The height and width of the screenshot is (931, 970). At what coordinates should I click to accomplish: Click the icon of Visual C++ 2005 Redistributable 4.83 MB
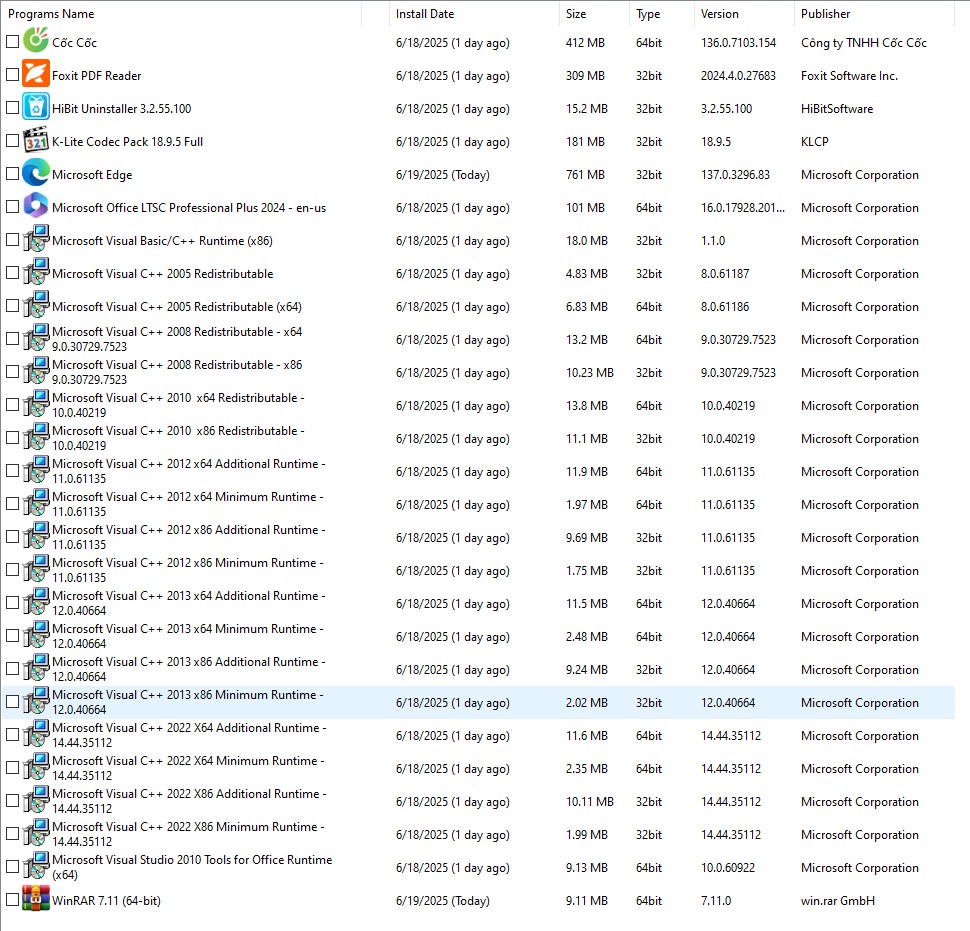36,272
